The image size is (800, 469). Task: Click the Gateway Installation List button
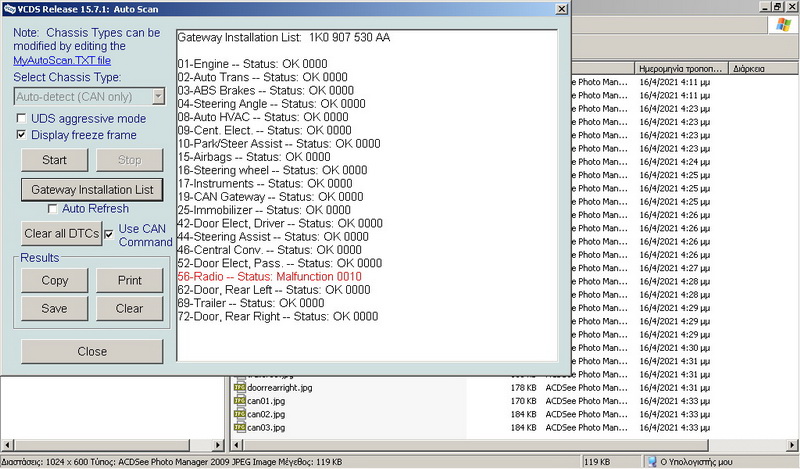(92, 190)
